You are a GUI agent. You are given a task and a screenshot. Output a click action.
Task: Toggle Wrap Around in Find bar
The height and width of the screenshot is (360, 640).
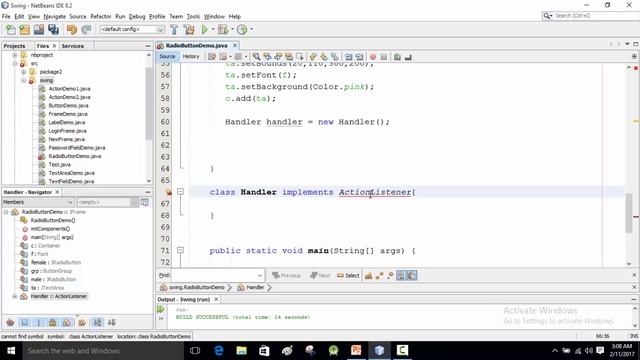[412, 276]
